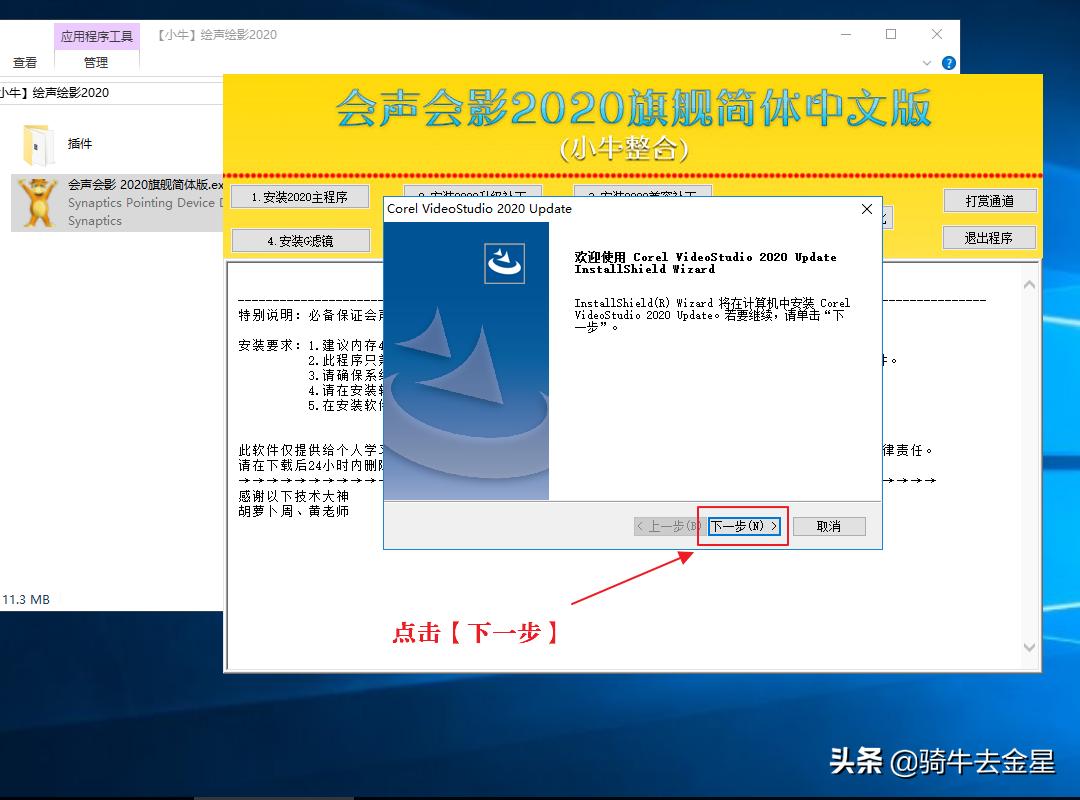
Task: Switch to the 管理 tab
Action: (96, 62)
